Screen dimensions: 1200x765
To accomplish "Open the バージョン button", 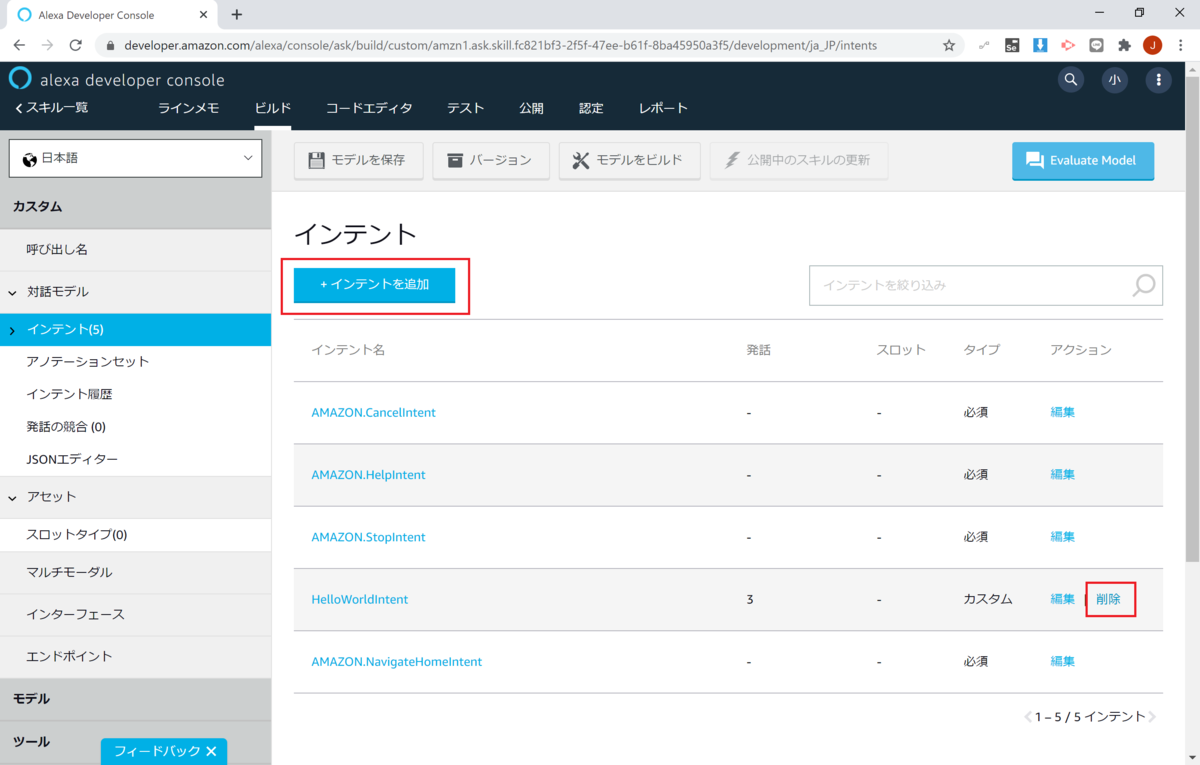I will 490,160.
